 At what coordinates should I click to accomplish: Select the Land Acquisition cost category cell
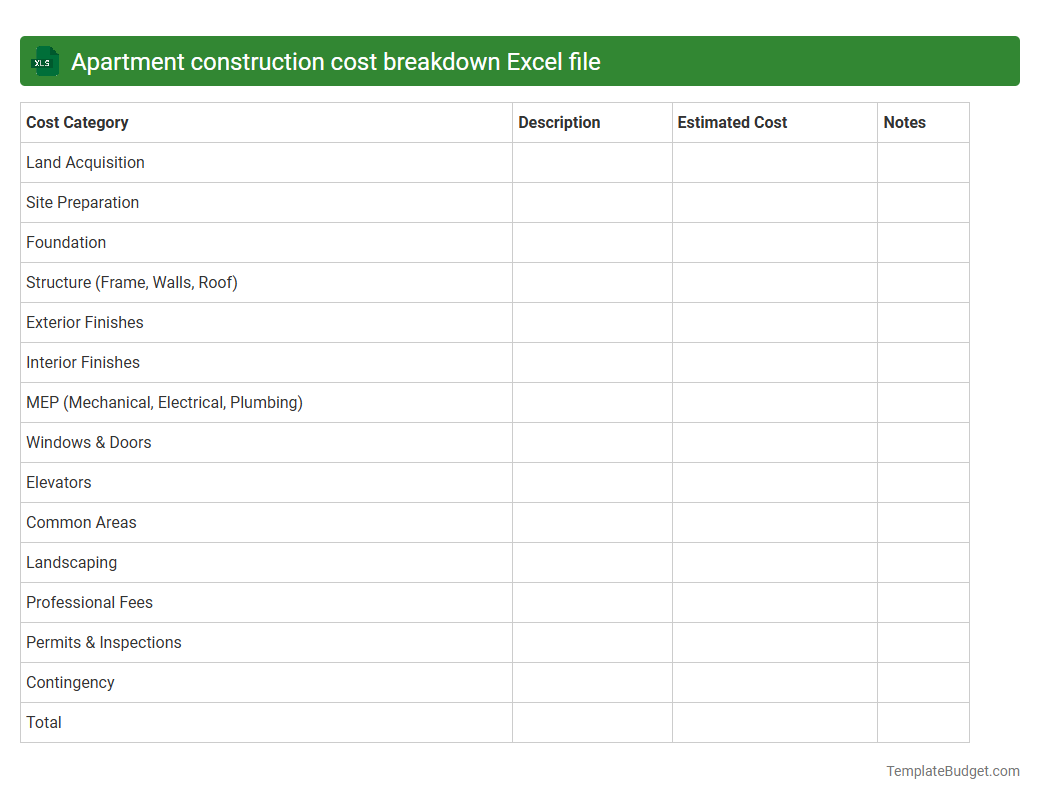tap(85, 162)
